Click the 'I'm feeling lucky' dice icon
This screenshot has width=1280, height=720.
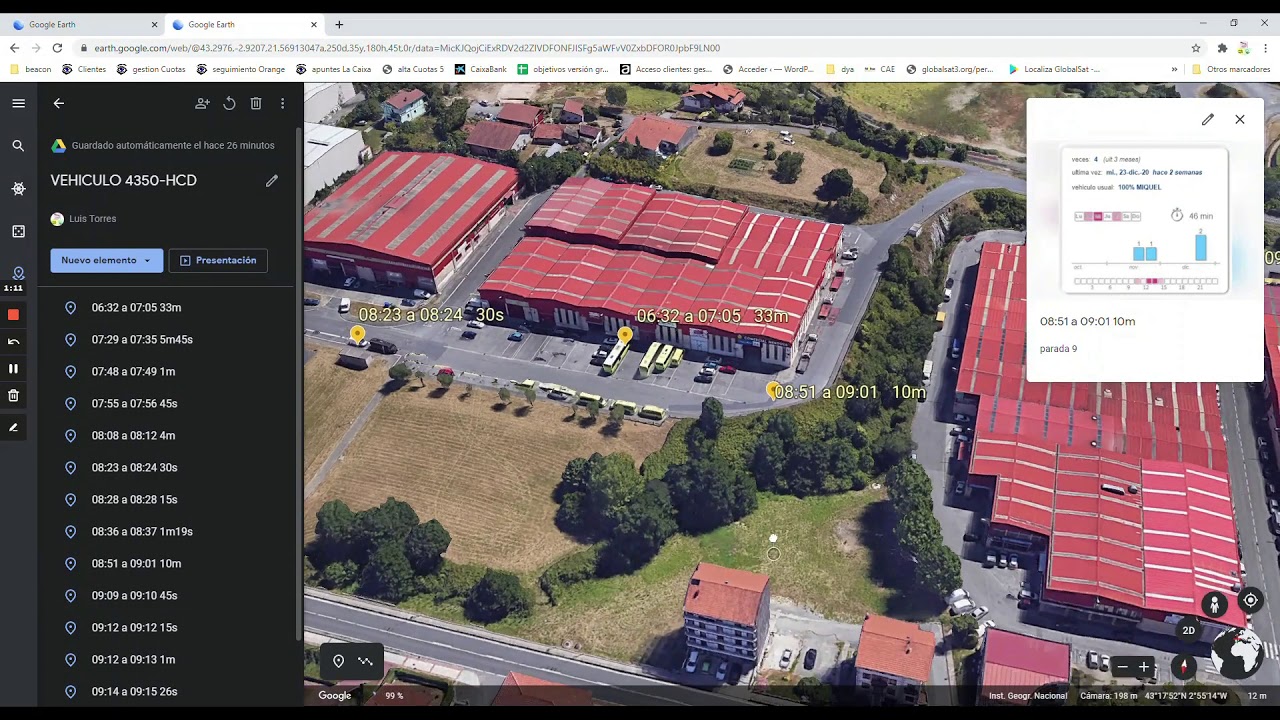[18, 231]
